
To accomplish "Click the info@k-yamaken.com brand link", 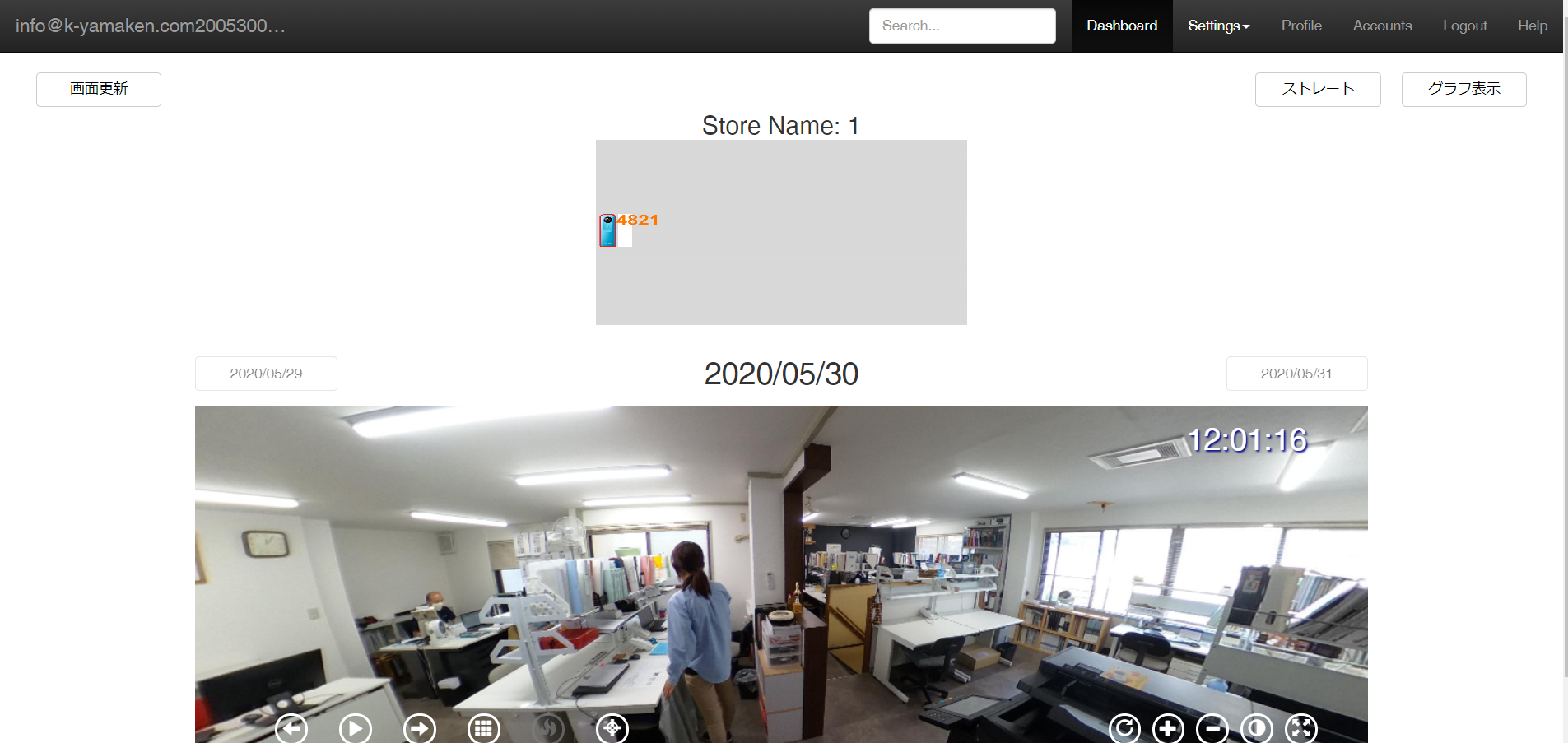I will (x=151, y=26).
